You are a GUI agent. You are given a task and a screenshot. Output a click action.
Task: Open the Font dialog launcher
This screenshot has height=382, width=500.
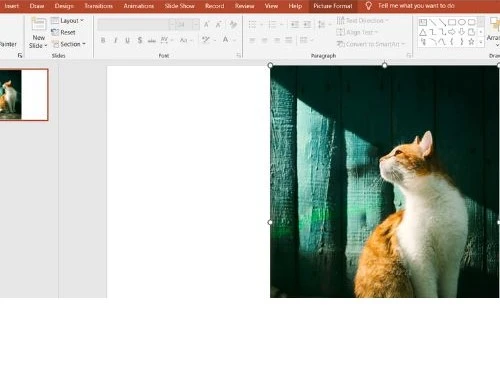238,56
